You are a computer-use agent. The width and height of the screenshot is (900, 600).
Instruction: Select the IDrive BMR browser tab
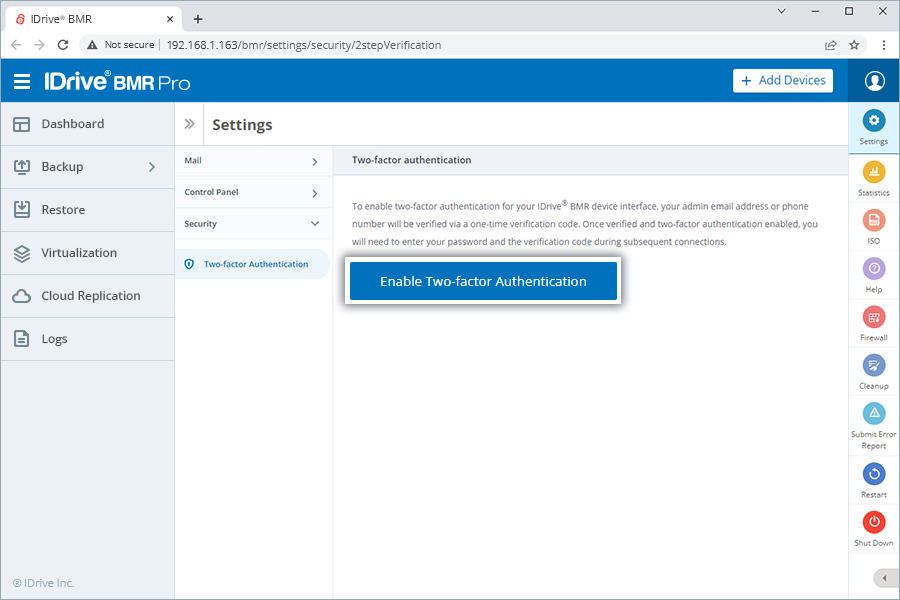coord(94,19)
